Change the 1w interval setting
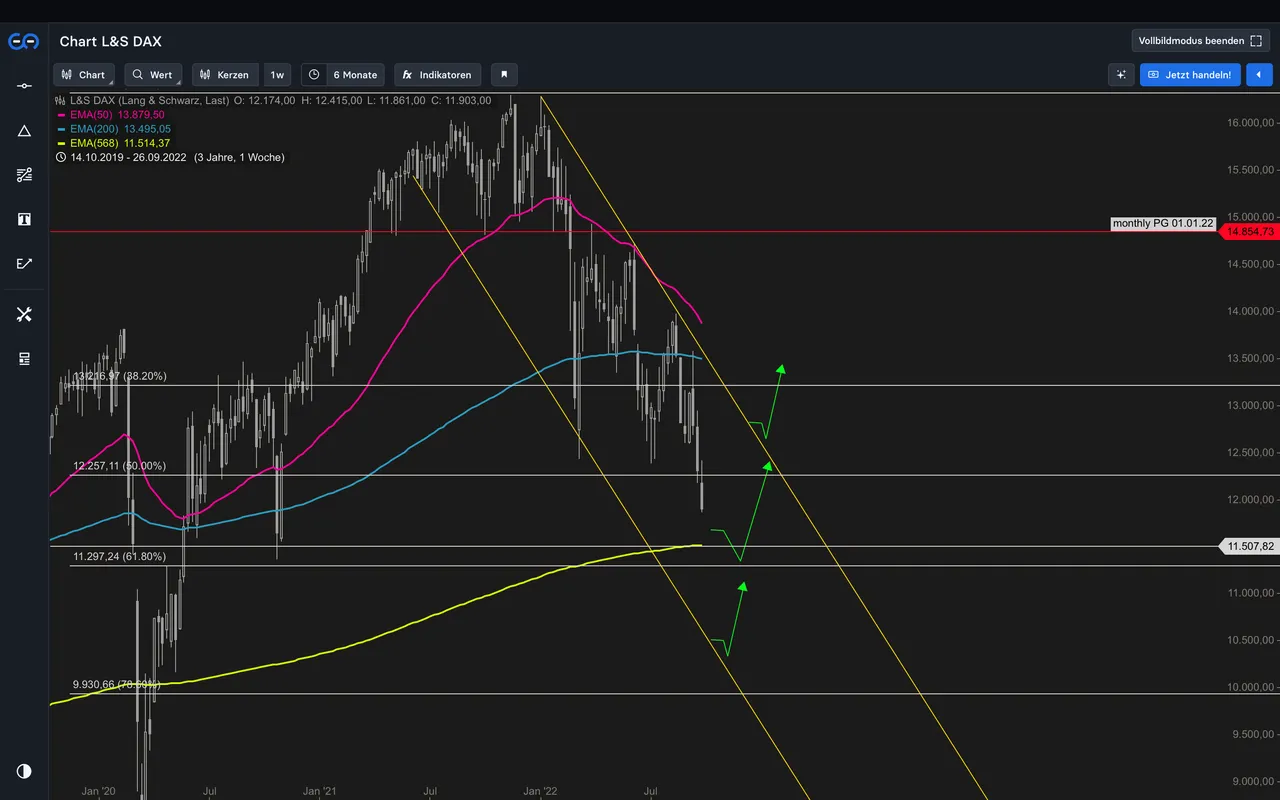Image resolution: width=1280 pixels, height=800 pixels. 277,75
